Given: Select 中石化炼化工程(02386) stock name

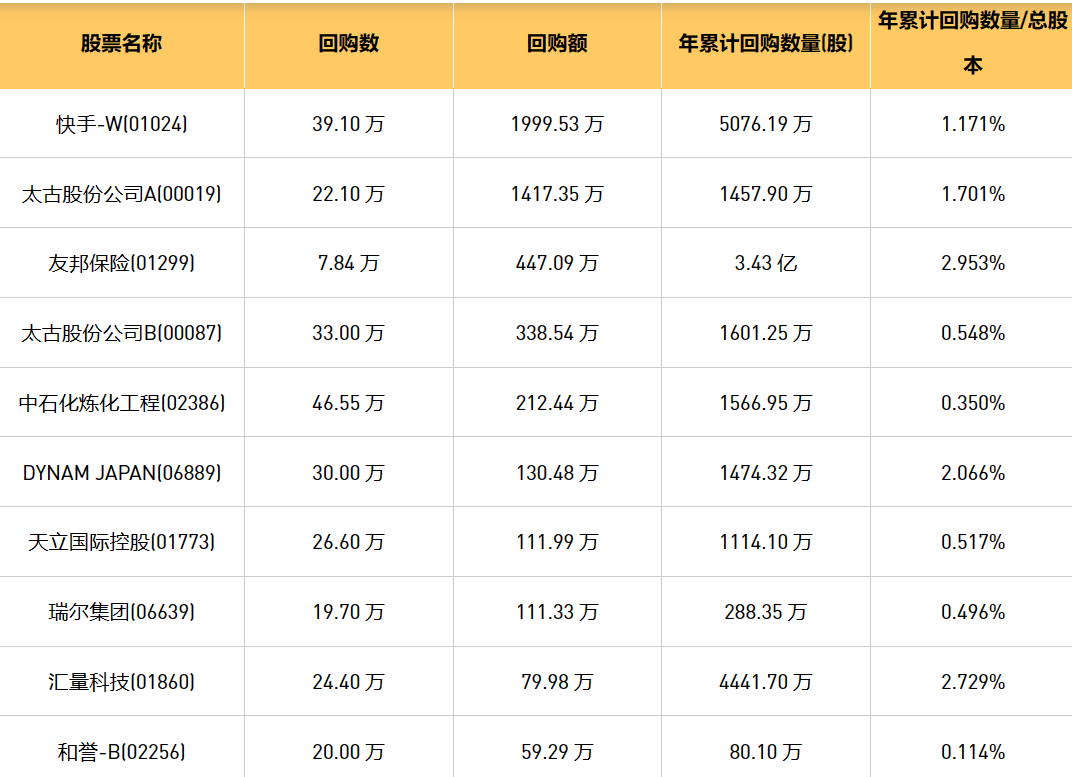Looking at the screenshot, I should 122,403.
